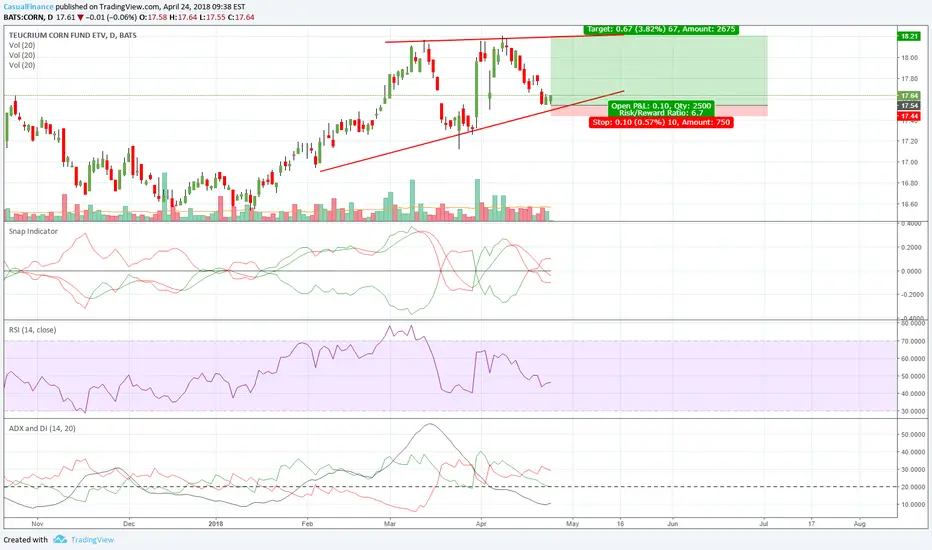Click the 18.00 price axis label

tap(909, 58)
